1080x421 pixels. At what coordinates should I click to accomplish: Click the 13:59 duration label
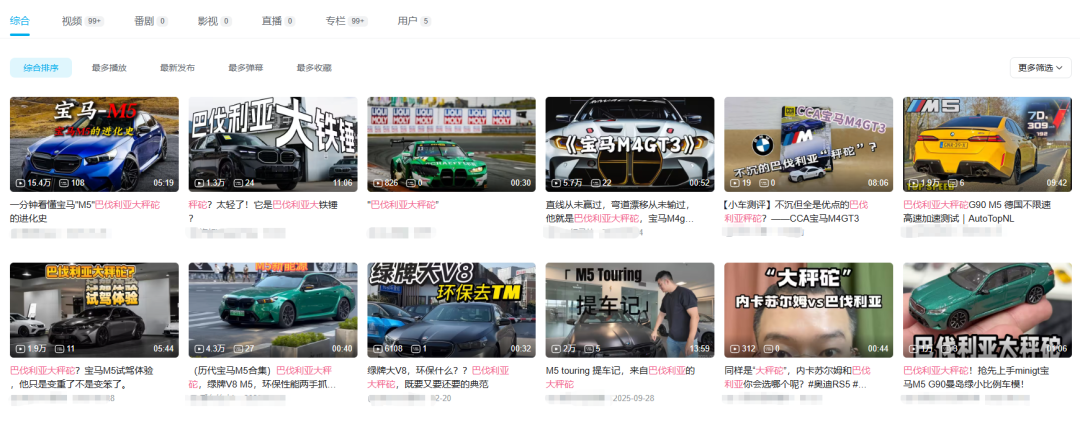point(698,349)
